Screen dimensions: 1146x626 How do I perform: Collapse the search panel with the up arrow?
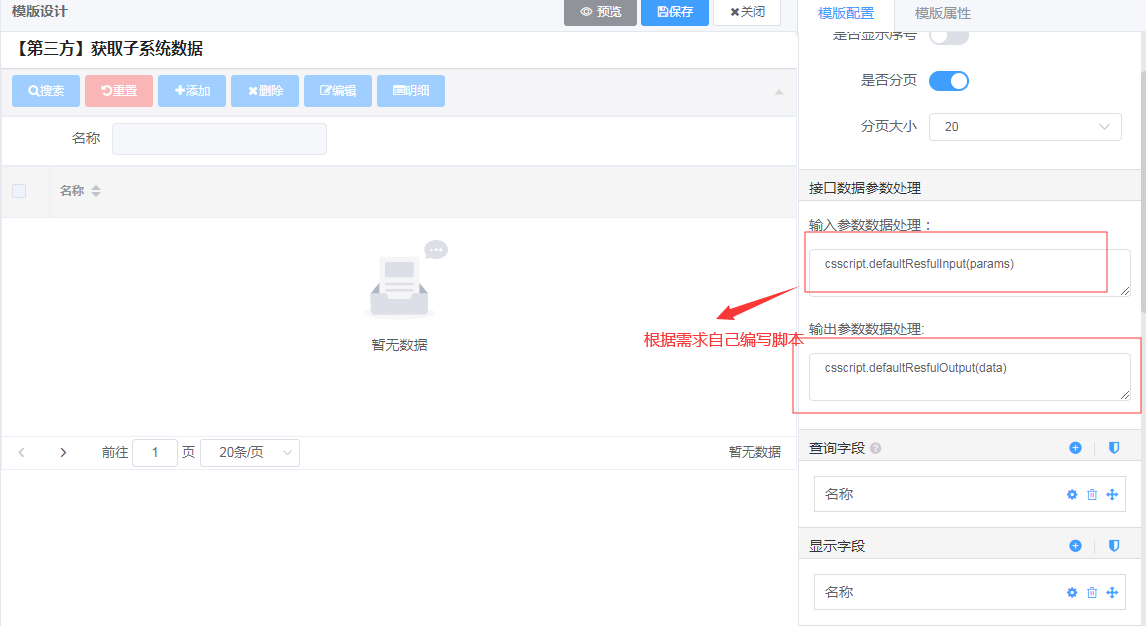pyautogui.click(x=778, y=92)
